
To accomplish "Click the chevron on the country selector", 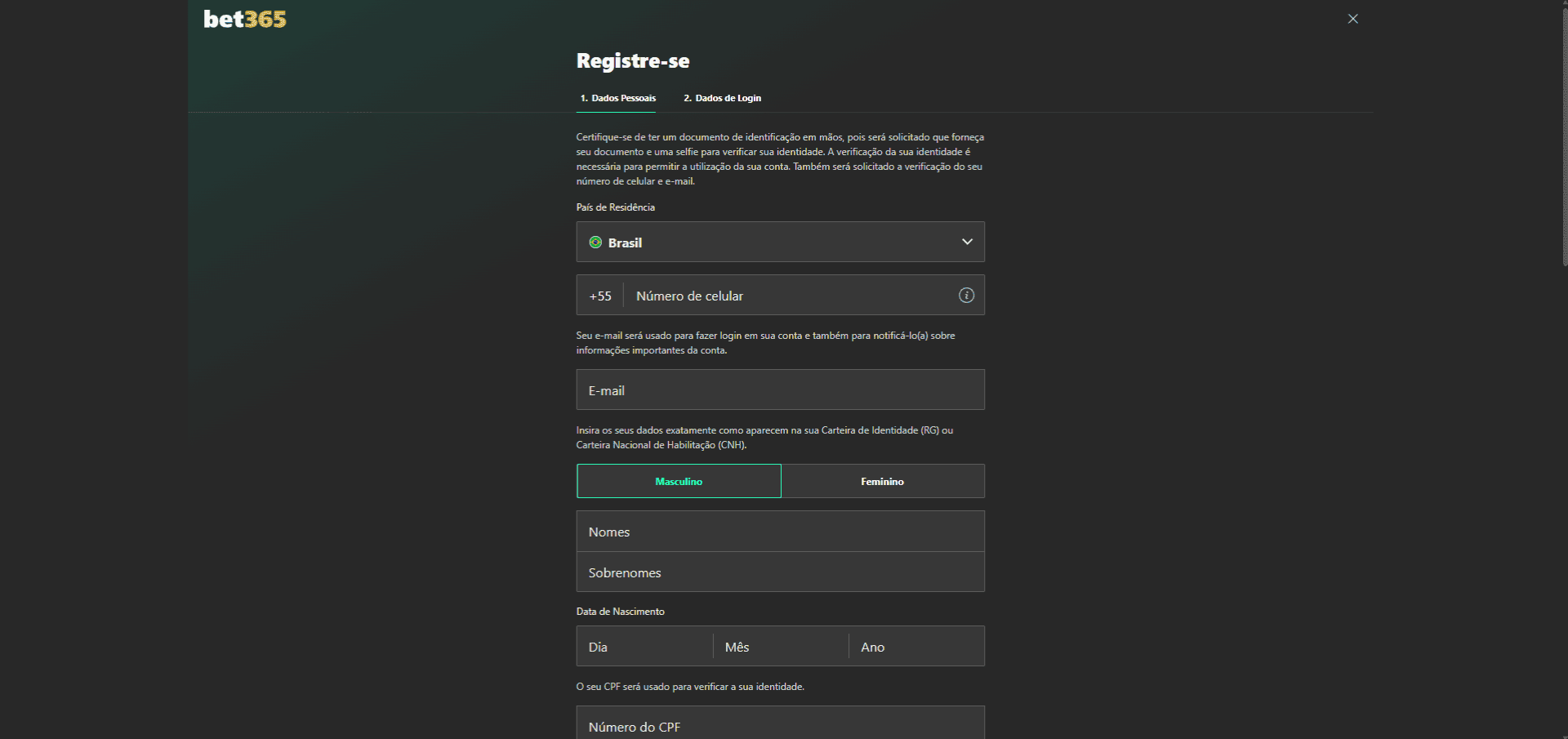I will [967, 242].
